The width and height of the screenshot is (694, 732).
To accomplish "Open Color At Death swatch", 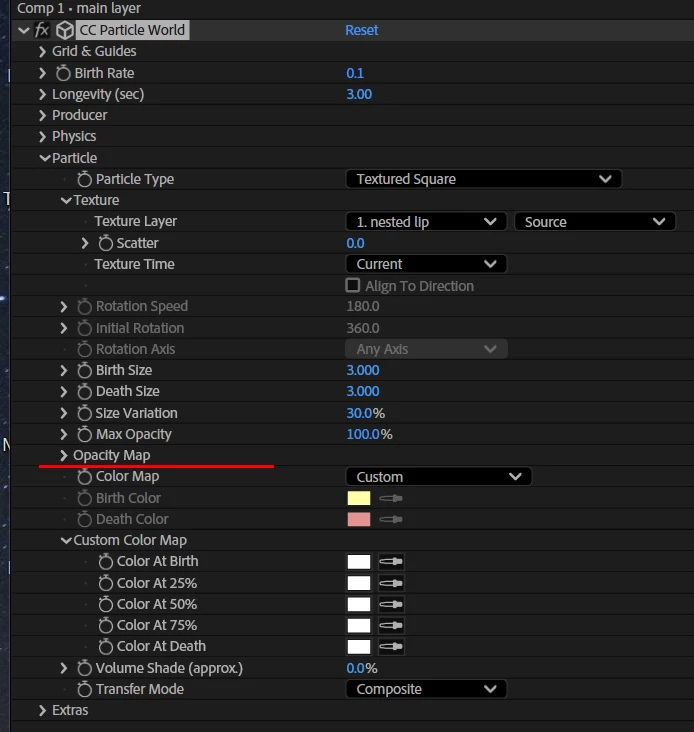I will (359, 647).
